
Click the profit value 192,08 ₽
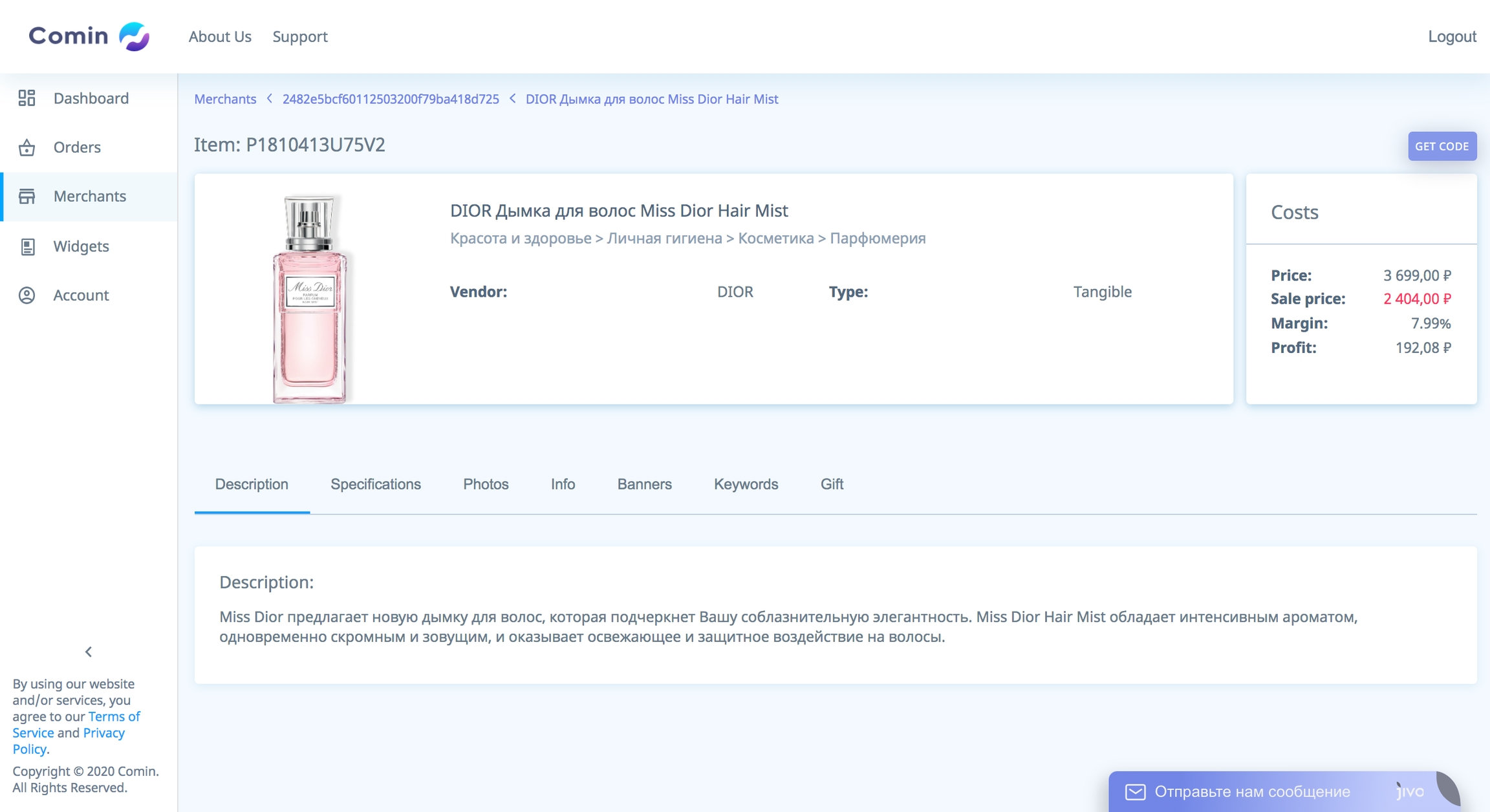point(1423,348)
